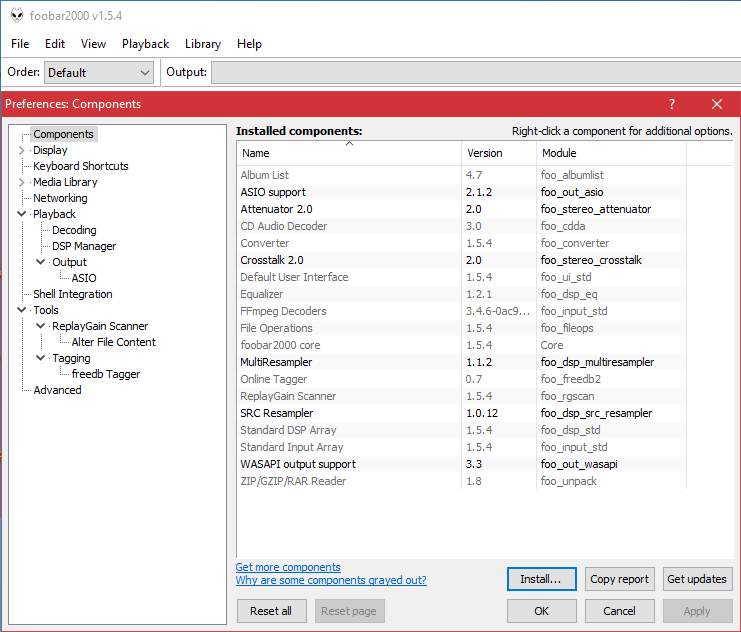741x632 pixels.
Task: Select the foobar2000 core row
Action: 462,345
